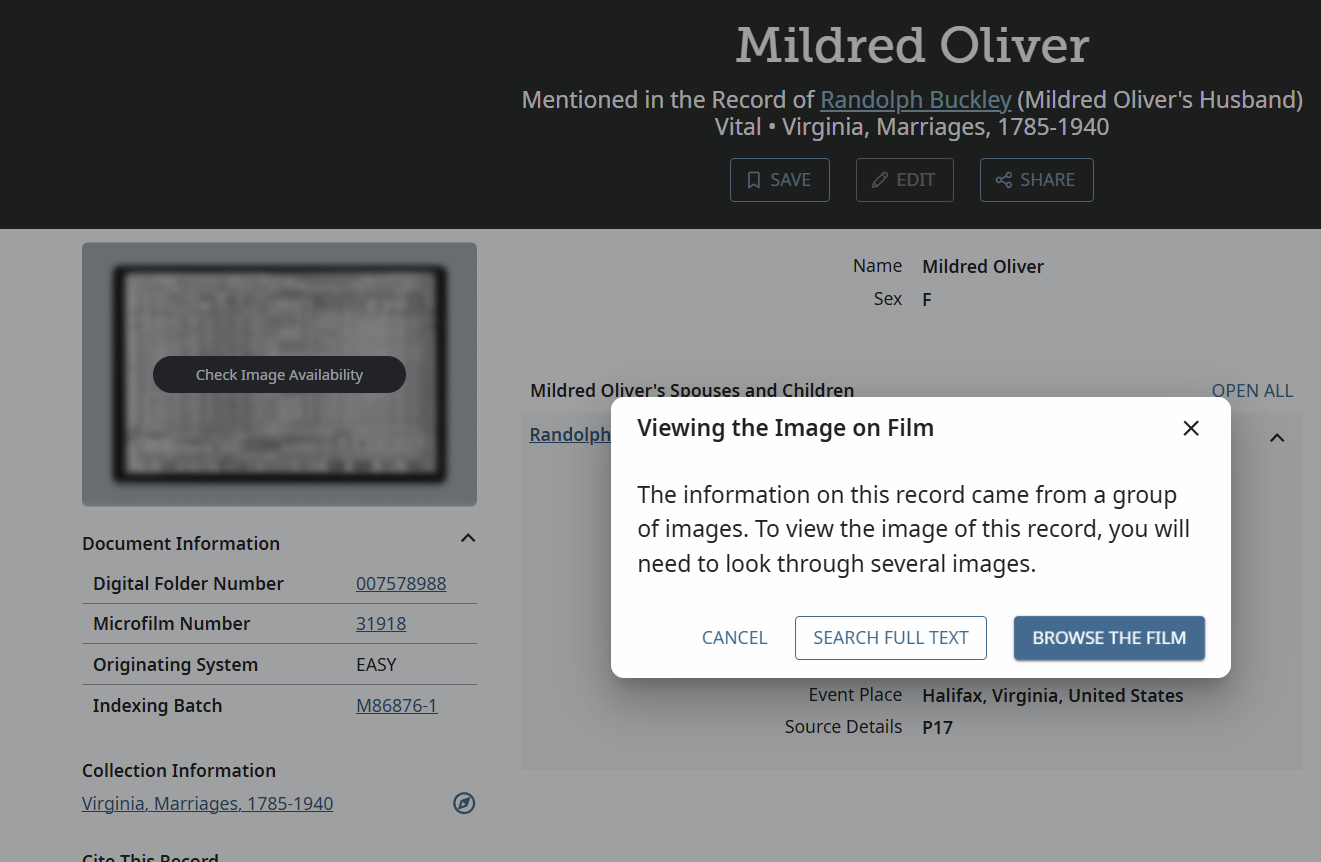Click Check Image Availability on the thumbnail

pos(279,375)
